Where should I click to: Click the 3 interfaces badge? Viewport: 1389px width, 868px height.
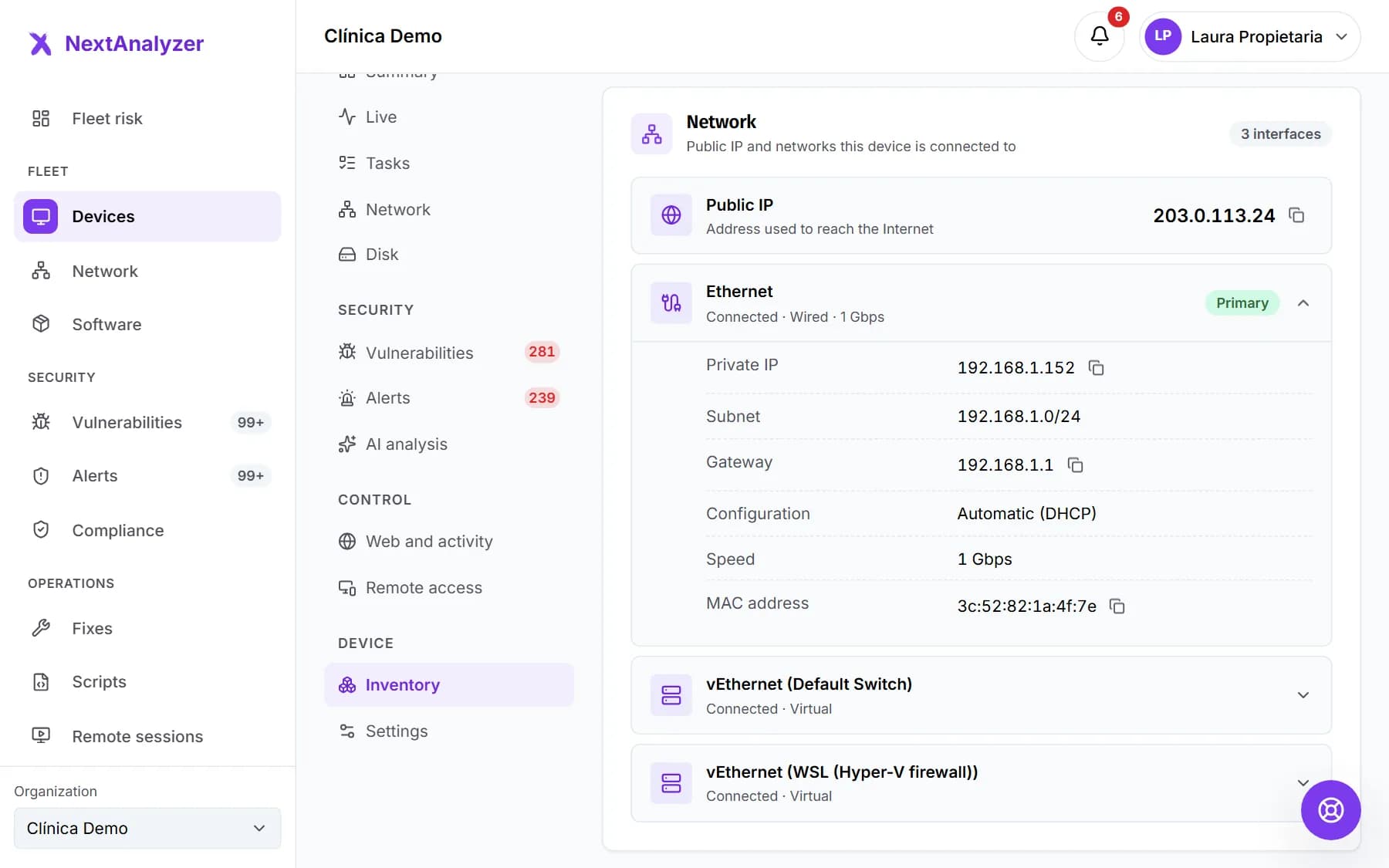(1280, 133)
